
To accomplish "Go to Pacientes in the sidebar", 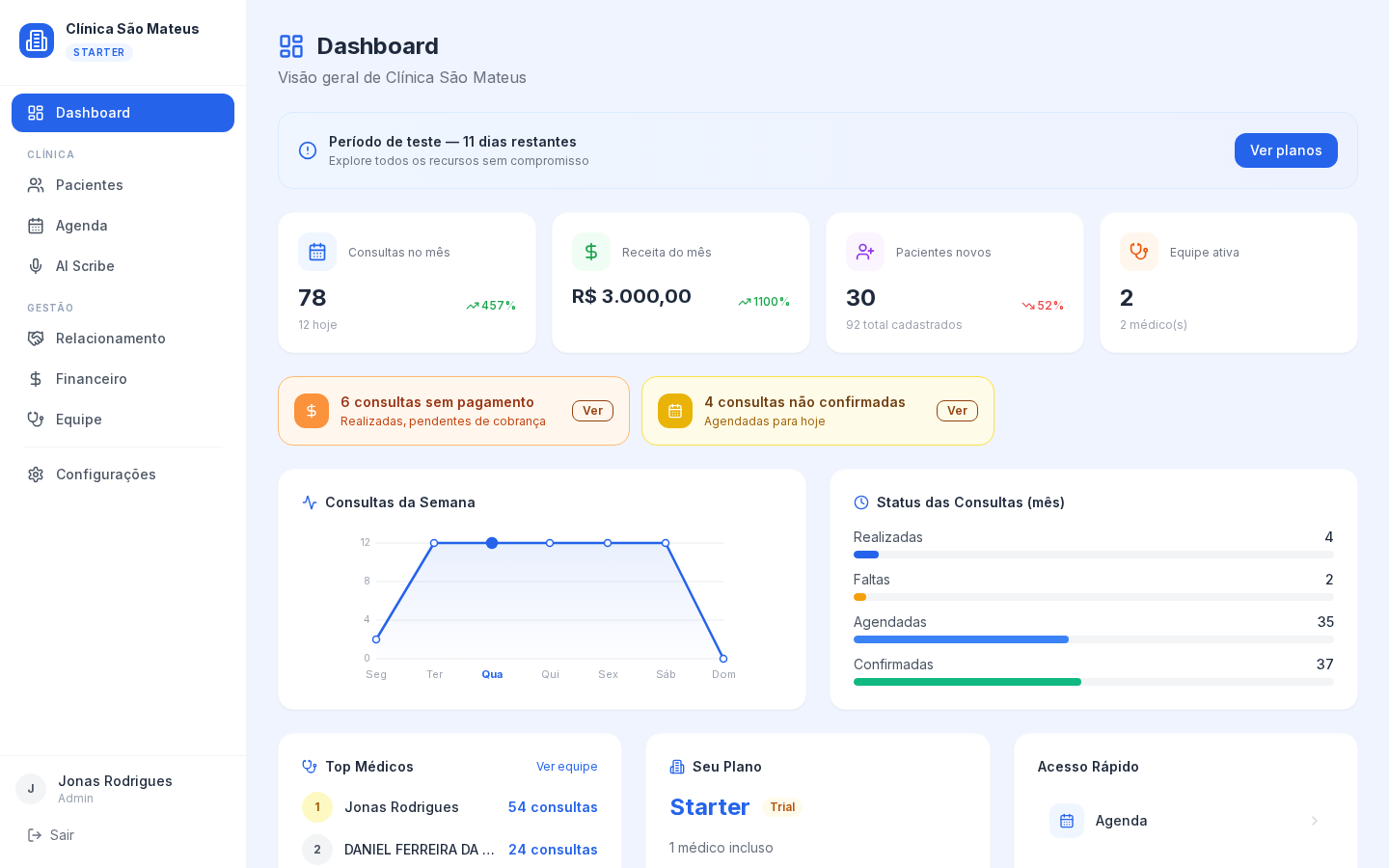I will 123,185.
